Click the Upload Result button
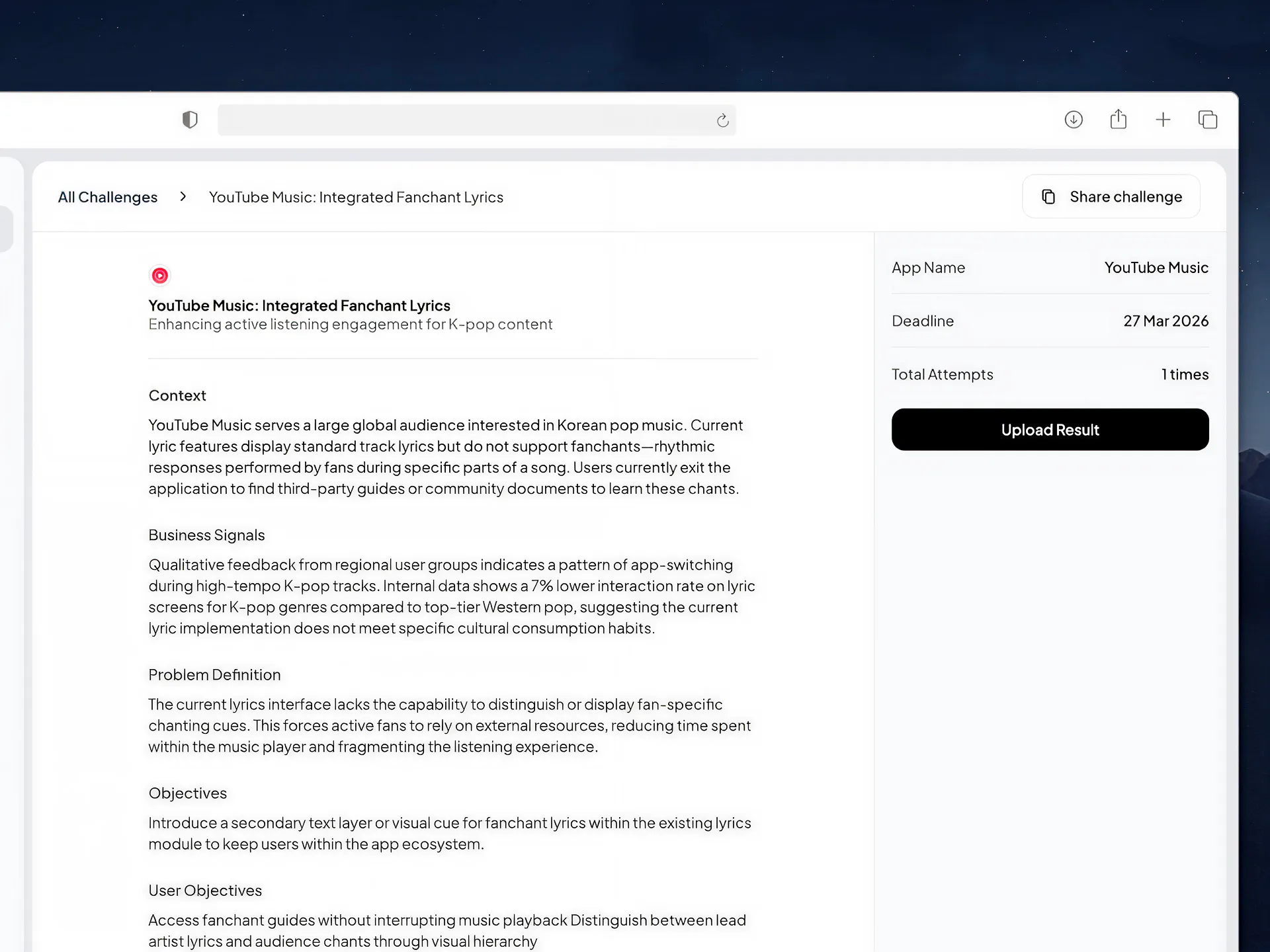The width and height of the screenshot is (1270, 952). coord(1050,430)
